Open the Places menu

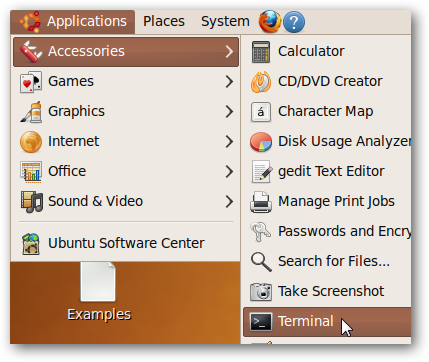coord(164,22)
